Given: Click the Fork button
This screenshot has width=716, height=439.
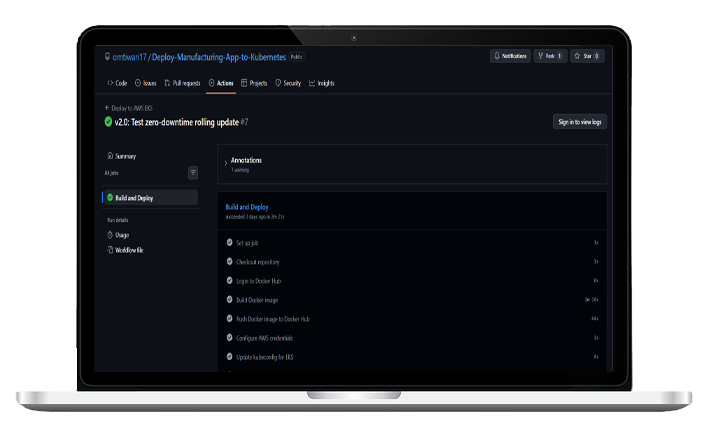Looking at the screenshot, I should pyautogui.click(x=550, y=56).
